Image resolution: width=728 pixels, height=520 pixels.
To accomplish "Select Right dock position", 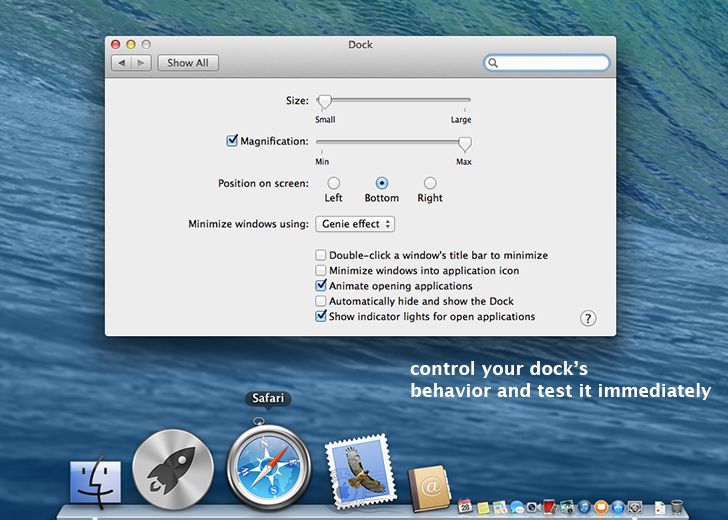I will tap(430, 183).
